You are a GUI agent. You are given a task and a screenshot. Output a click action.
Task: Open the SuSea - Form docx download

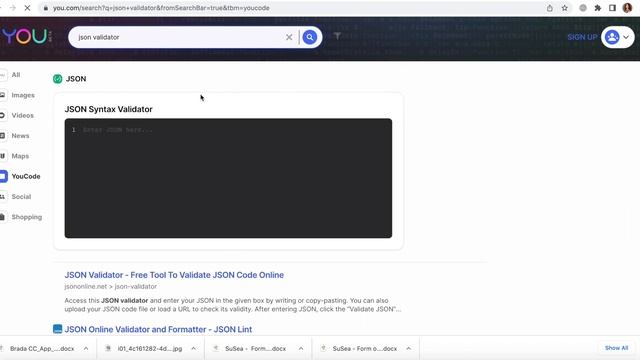[255, 349]
